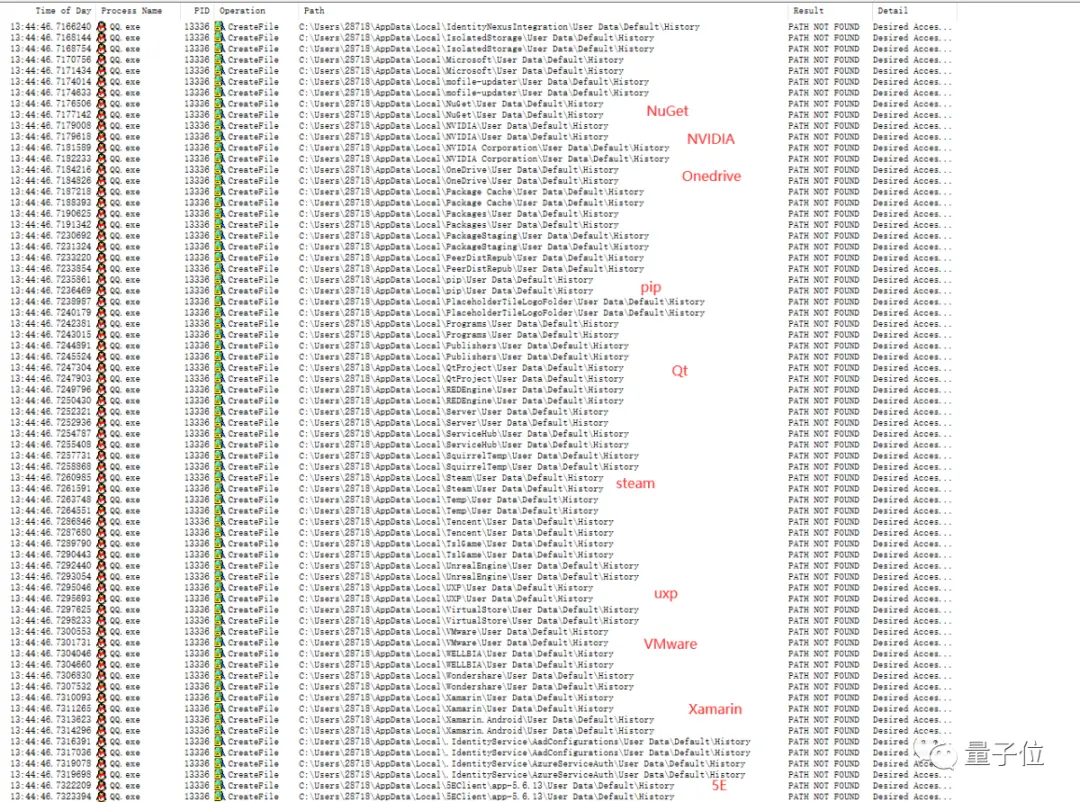
Task: Click CreateFile icon in first Xamarin.Android row
Action: pos(221,720)
